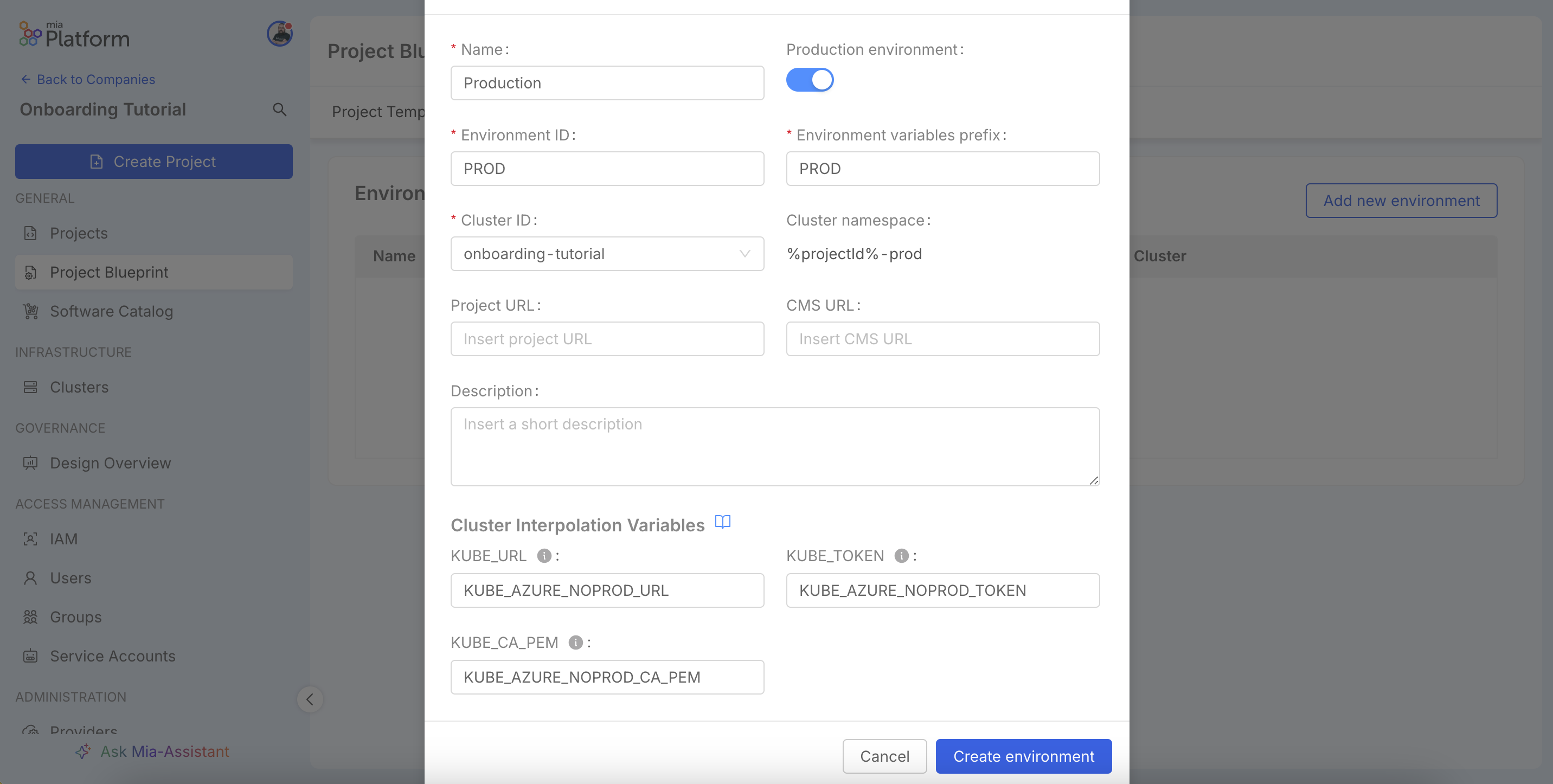Open the user avatar menu
1553x784 pixels.
coord(280,34)
